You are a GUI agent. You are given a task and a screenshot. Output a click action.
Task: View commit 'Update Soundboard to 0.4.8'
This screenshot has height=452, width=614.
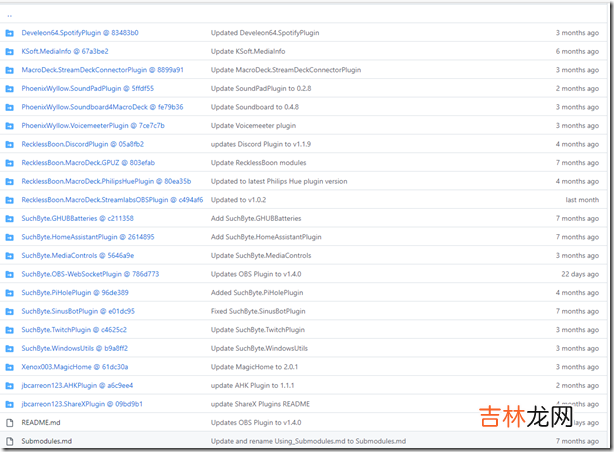tap(254, 107)
